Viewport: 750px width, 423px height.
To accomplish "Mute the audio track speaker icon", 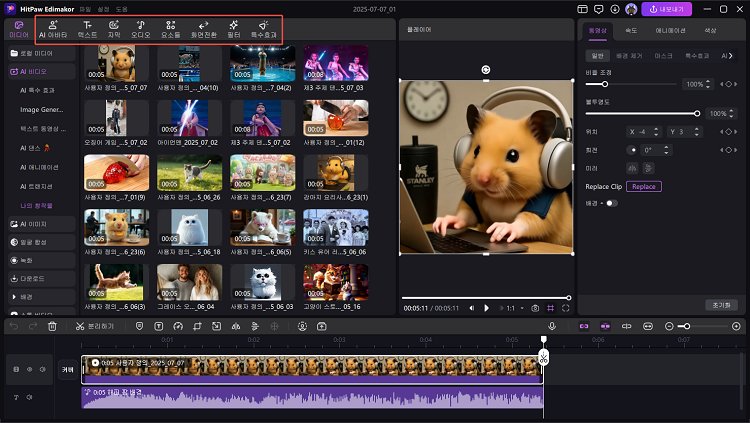I will [29, 397].
